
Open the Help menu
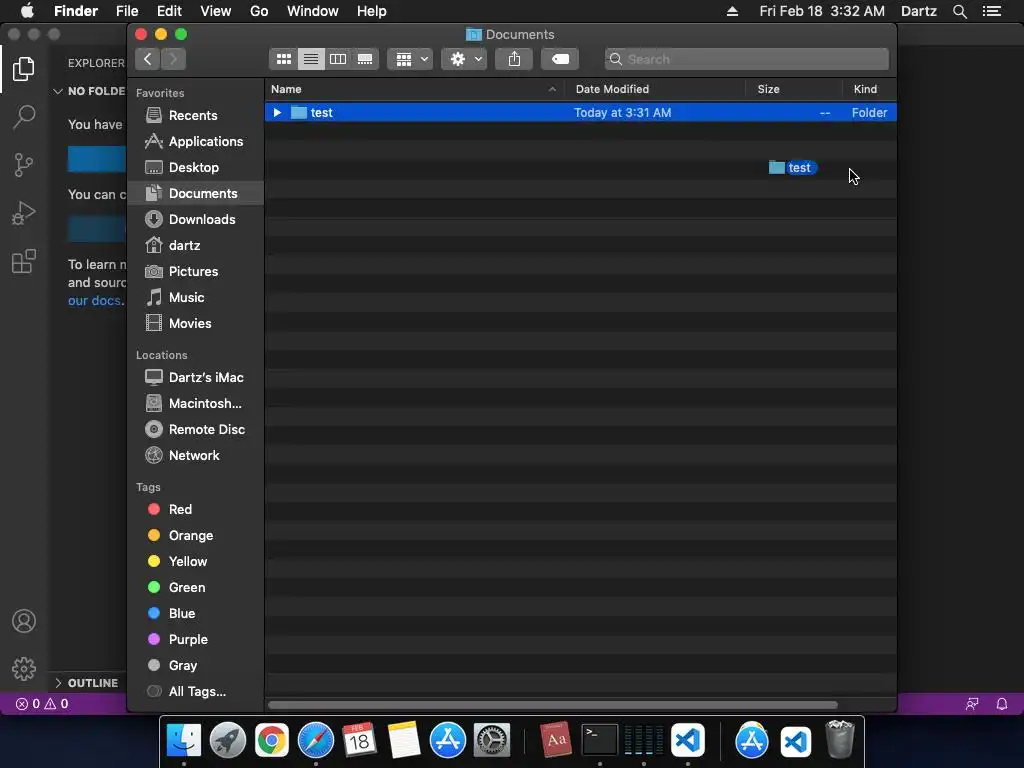coord(372,11)
